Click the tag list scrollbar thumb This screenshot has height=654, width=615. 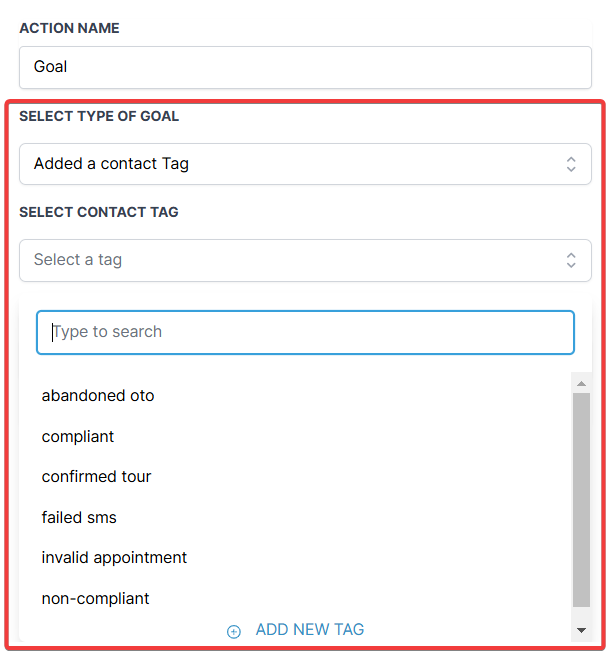(581, 500)
